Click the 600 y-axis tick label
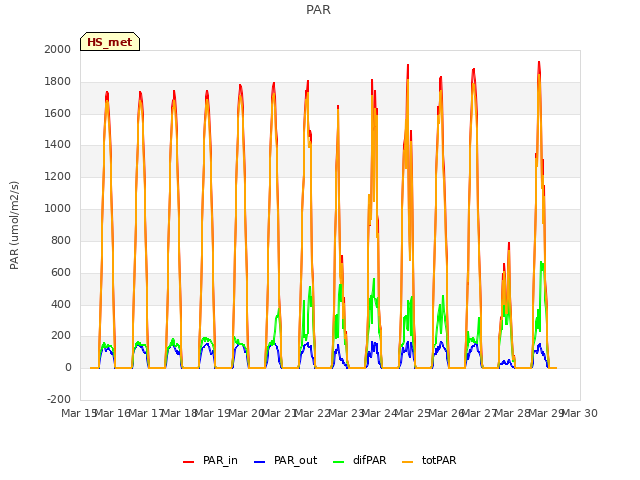The width and height of the screenshot is (640, 480). point(61,273)
